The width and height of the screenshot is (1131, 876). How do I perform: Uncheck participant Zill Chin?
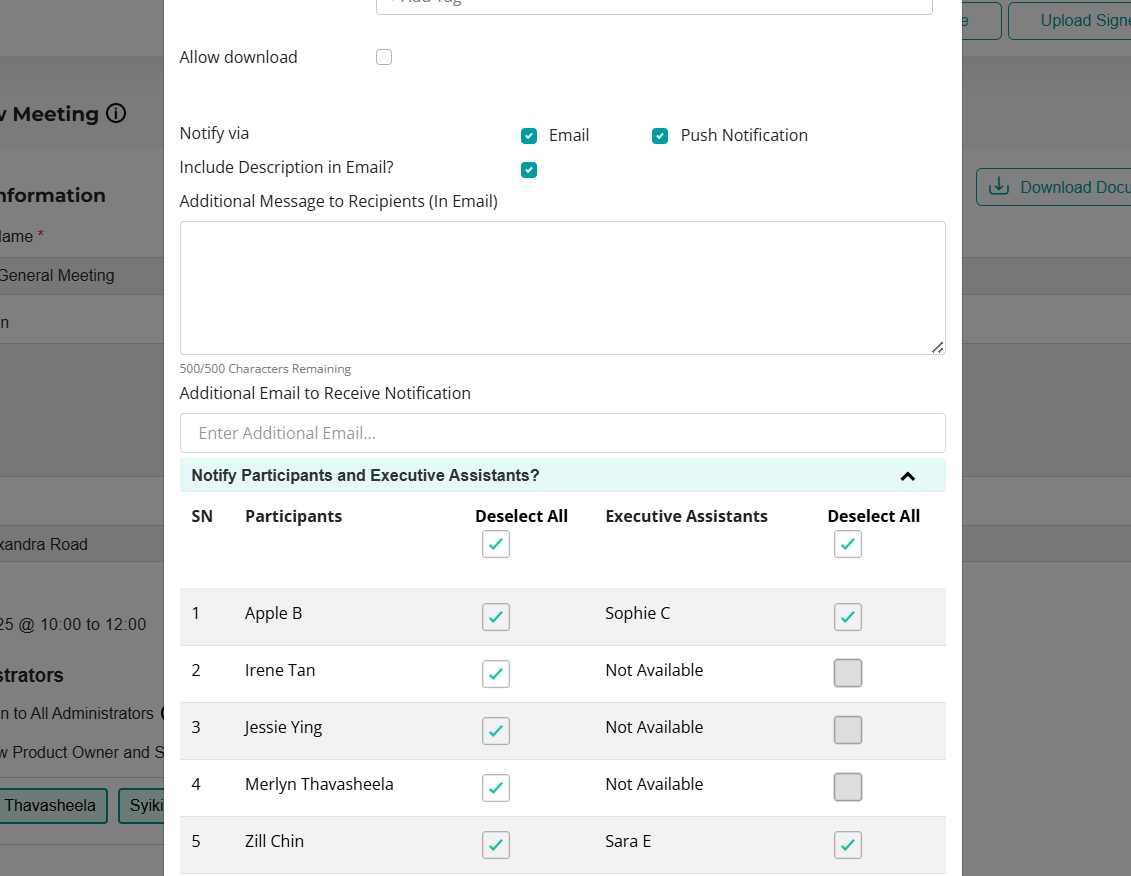(496, 845)
